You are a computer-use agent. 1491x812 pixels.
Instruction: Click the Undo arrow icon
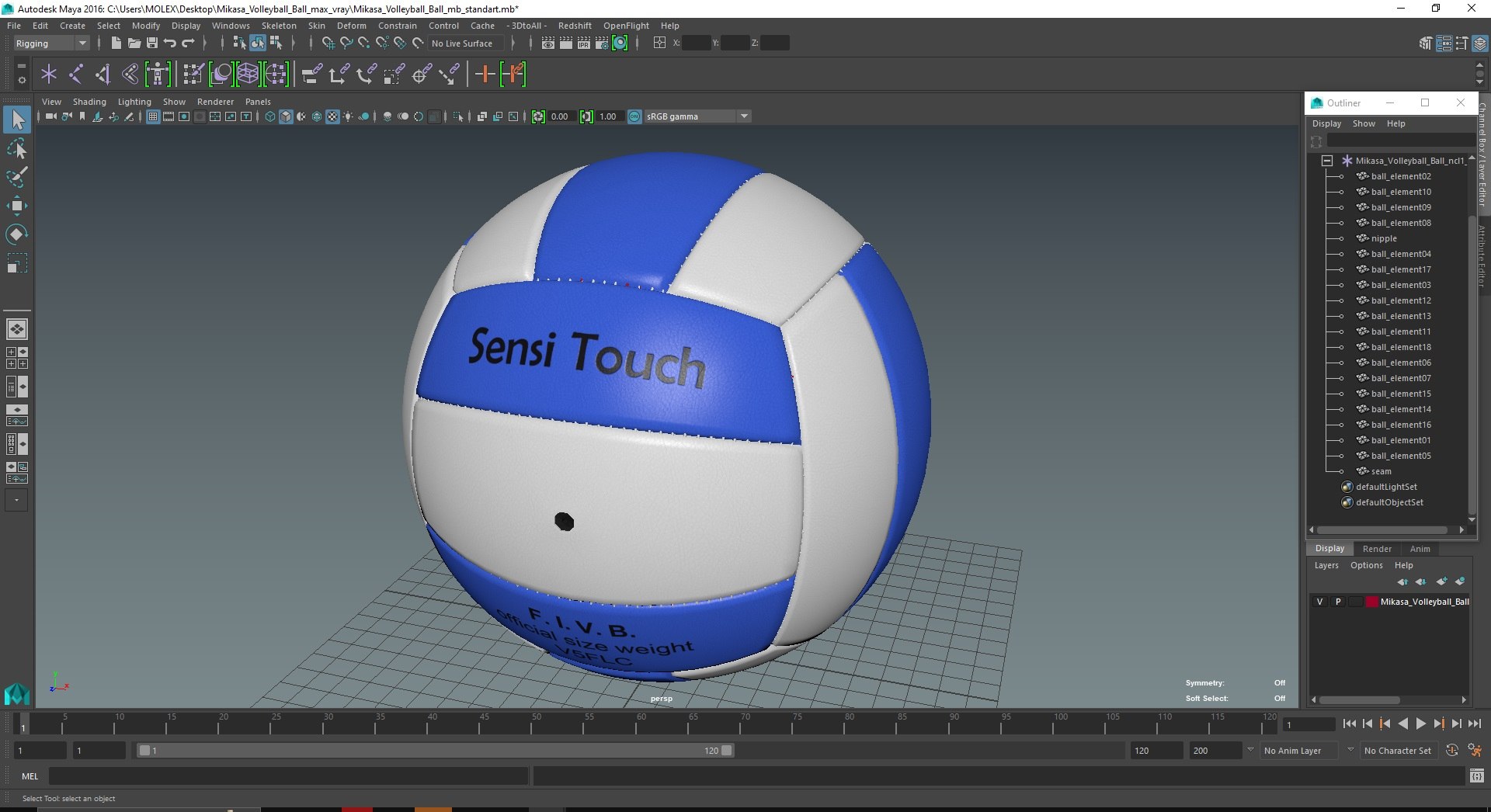(170, 43)
